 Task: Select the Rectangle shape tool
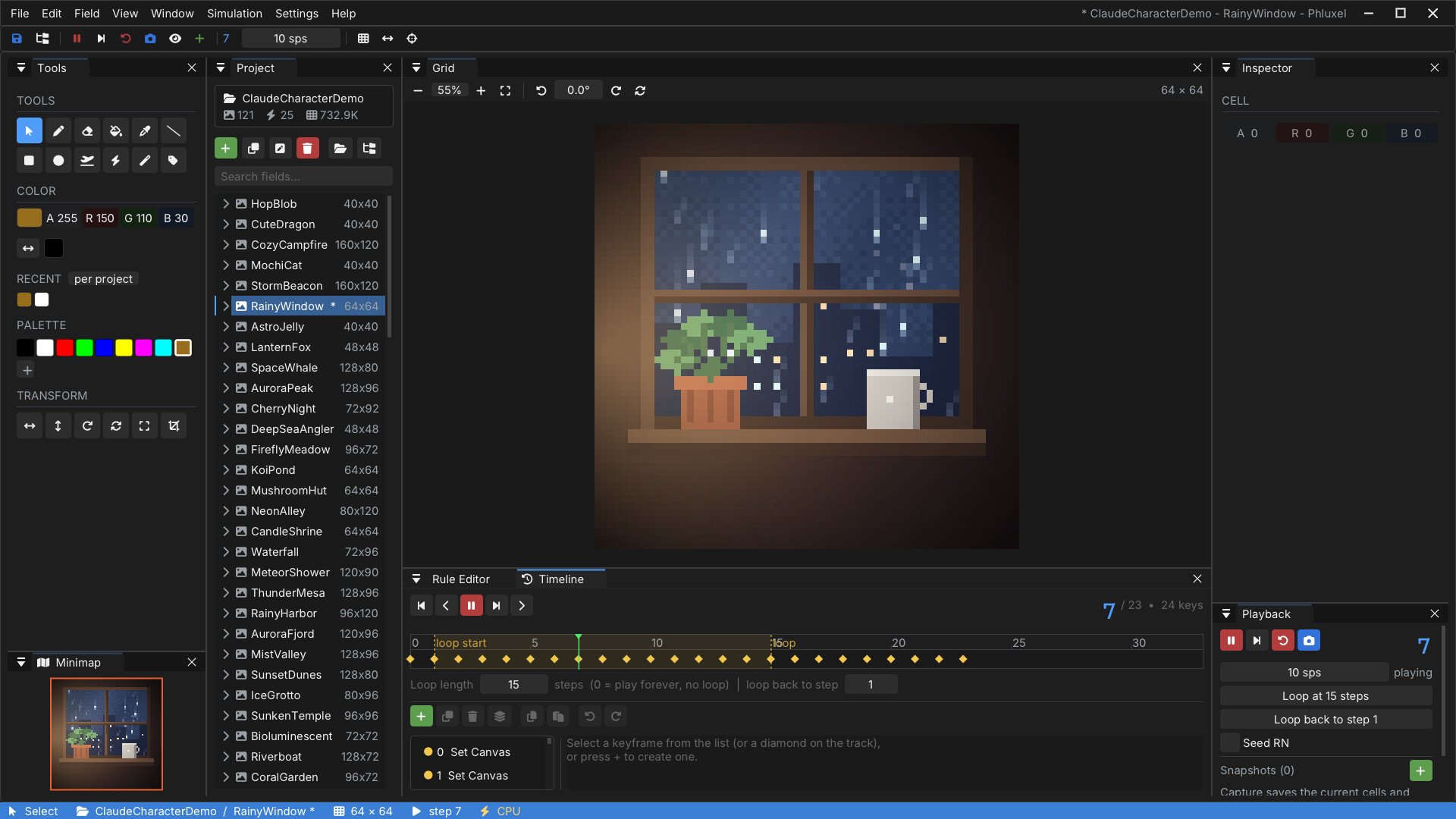(x=30, y=161)
